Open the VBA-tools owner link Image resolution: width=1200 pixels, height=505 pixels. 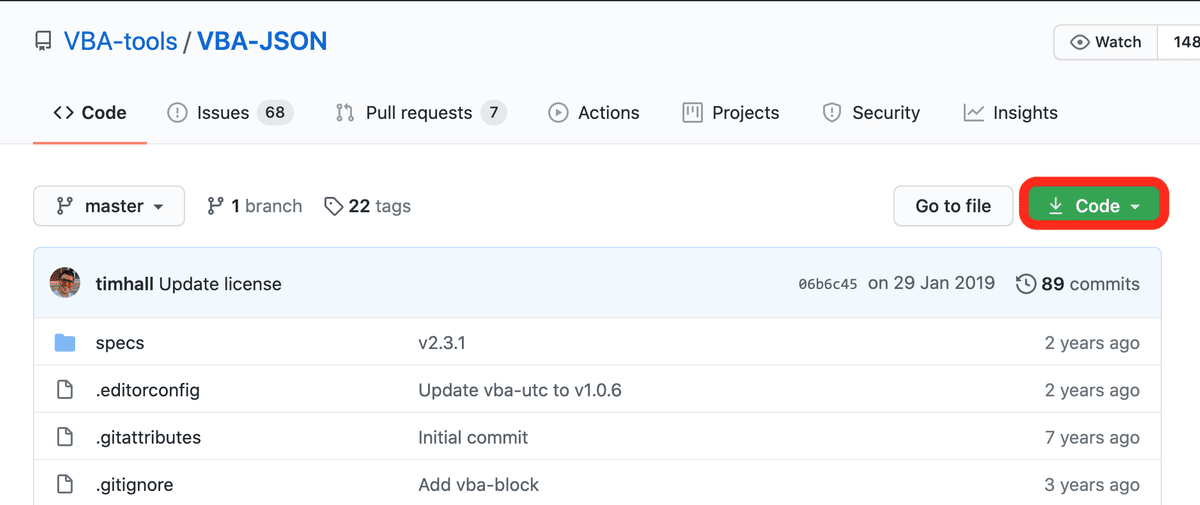[x=120, y=42]
